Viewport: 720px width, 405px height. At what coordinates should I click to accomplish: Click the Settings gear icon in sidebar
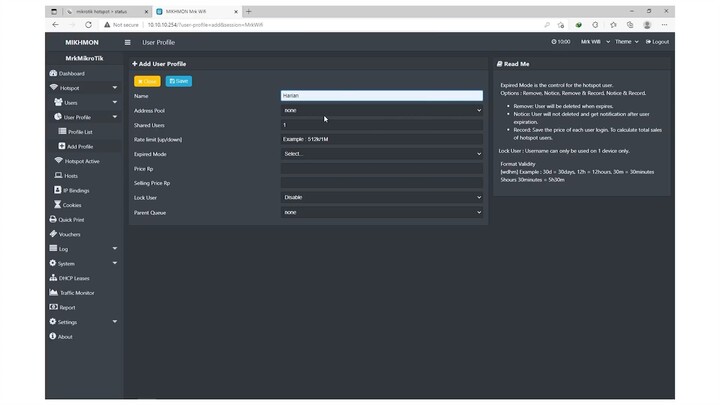pyautogui.click(x=53, y=321)
